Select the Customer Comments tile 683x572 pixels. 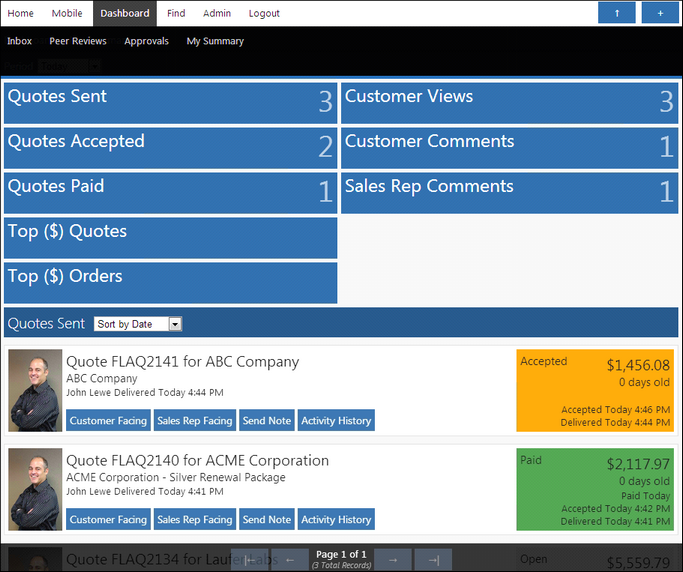tap(509, 147)
